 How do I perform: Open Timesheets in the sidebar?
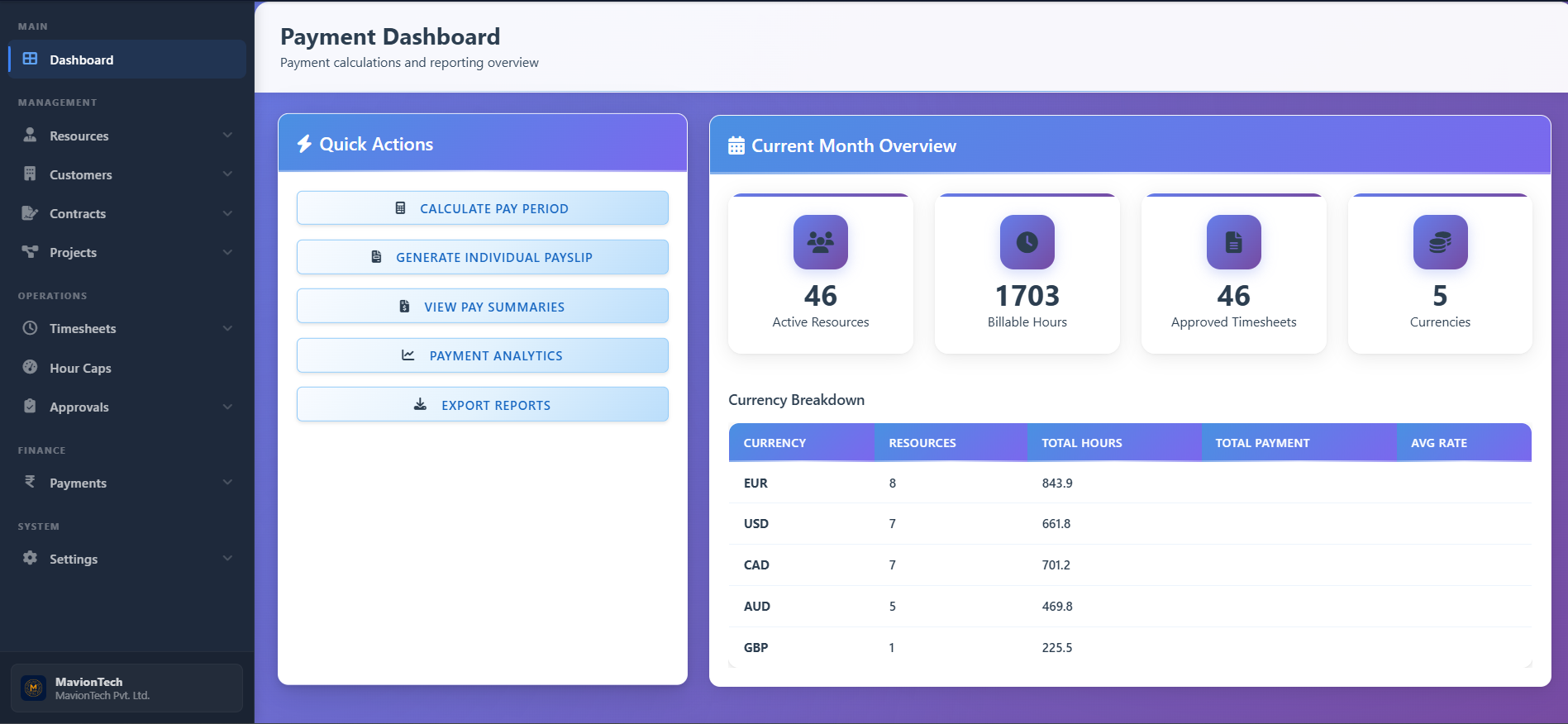83,328
